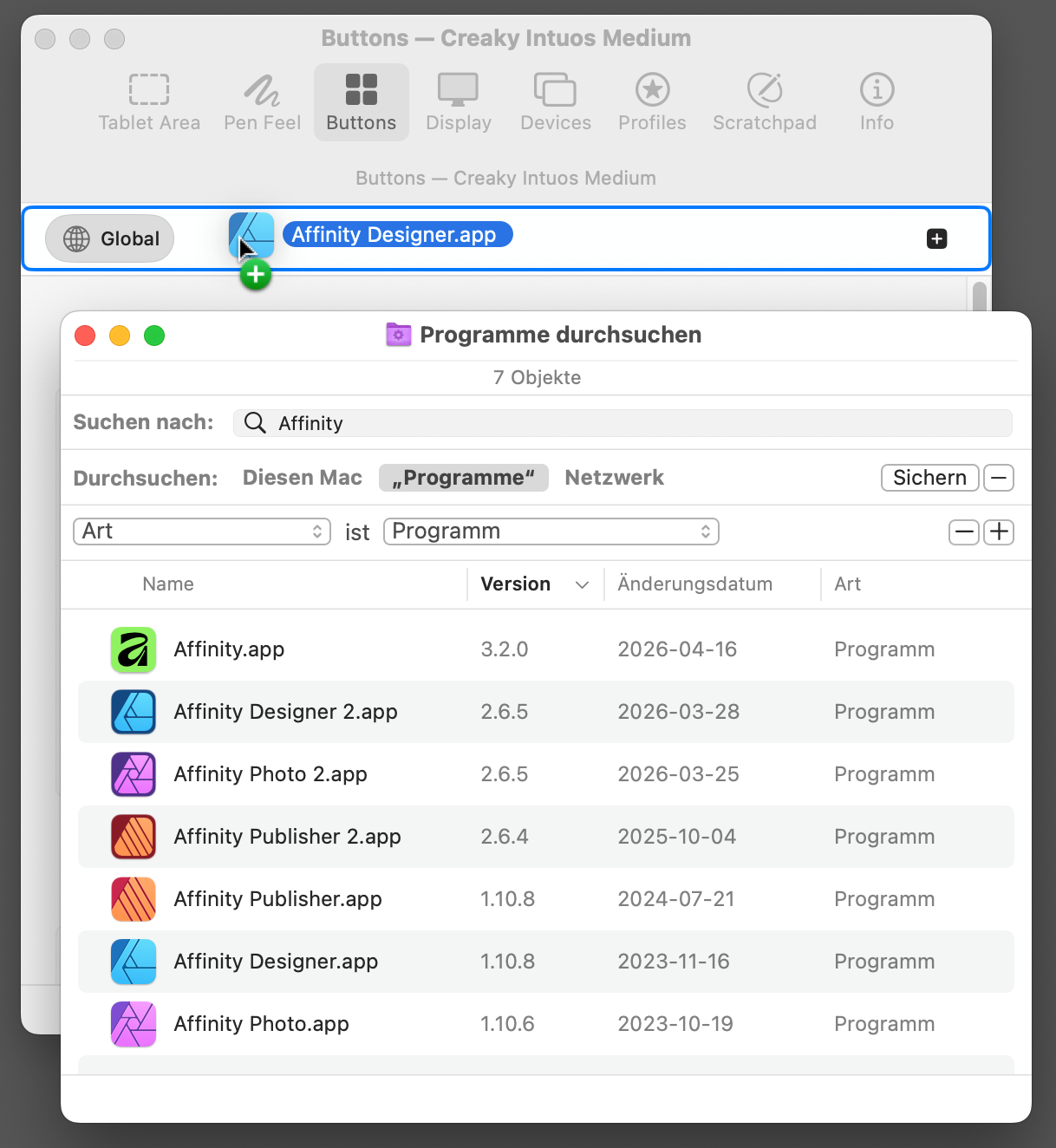Click version 3.2.0 cell
Image resolution: width=1056 pixels, height=1148 pixels.
[505, 649]
